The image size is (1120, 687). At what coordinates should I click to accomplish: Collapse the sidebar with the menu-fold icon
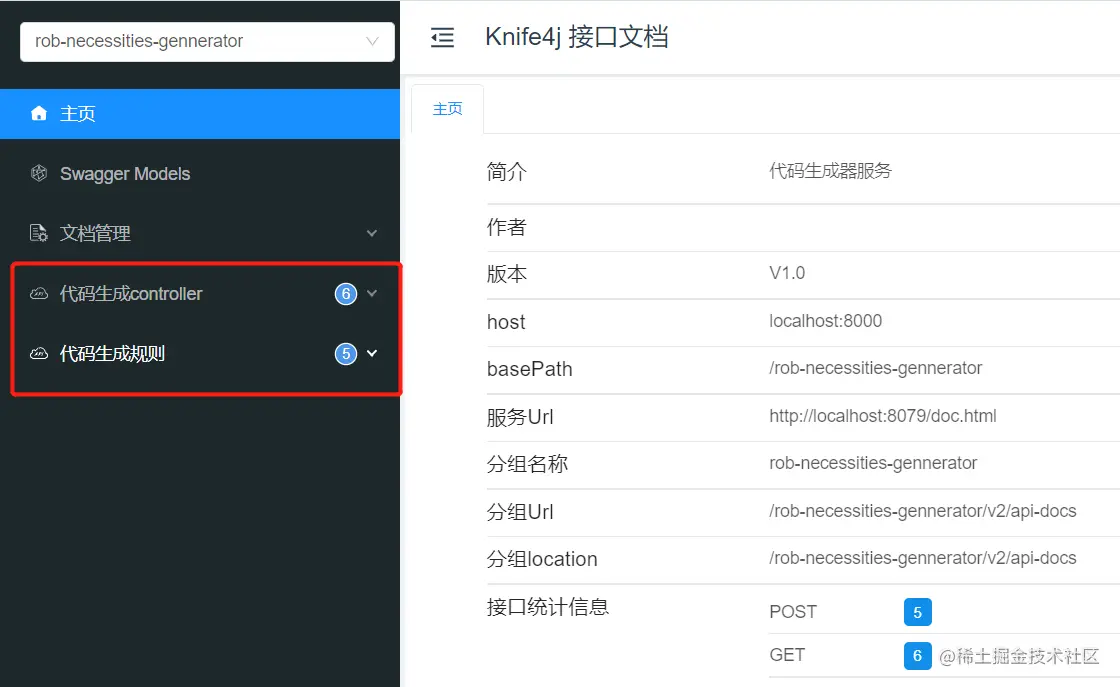[x=442, y=37]
